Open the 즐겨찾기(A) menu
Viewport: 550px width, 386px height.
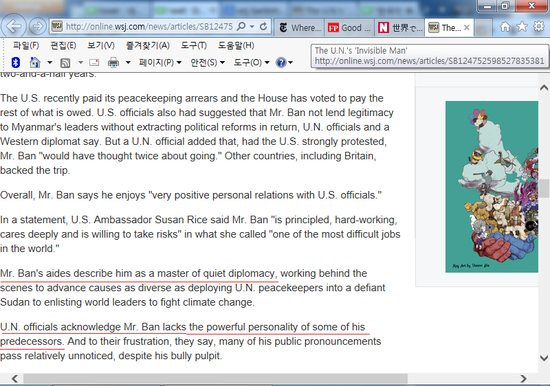(148, 46)
